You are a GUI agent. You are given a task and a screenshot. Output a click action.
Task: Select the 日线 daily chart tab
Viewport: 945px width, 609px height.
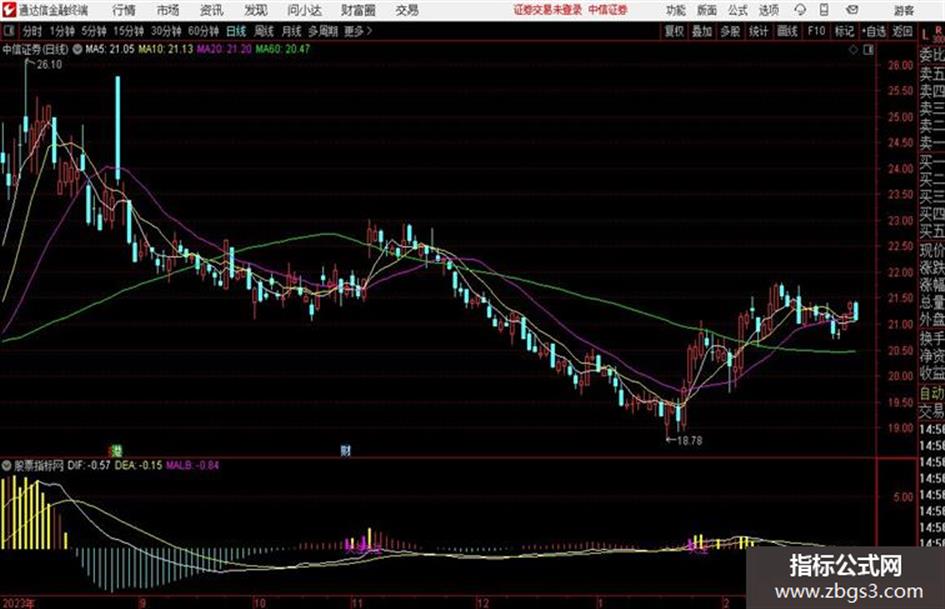[x=236, y=31]
